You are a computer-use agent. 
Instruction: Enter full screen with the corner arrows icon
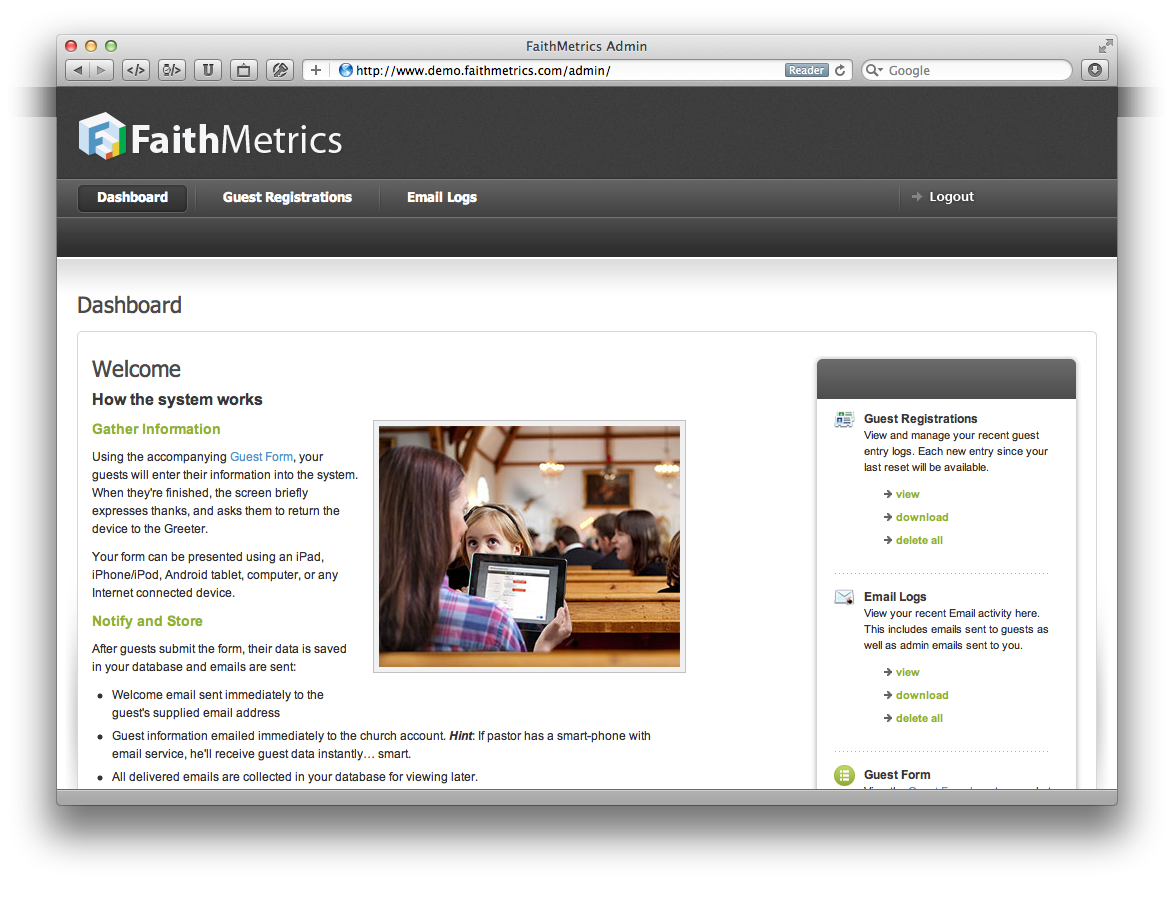point(1105,46)
